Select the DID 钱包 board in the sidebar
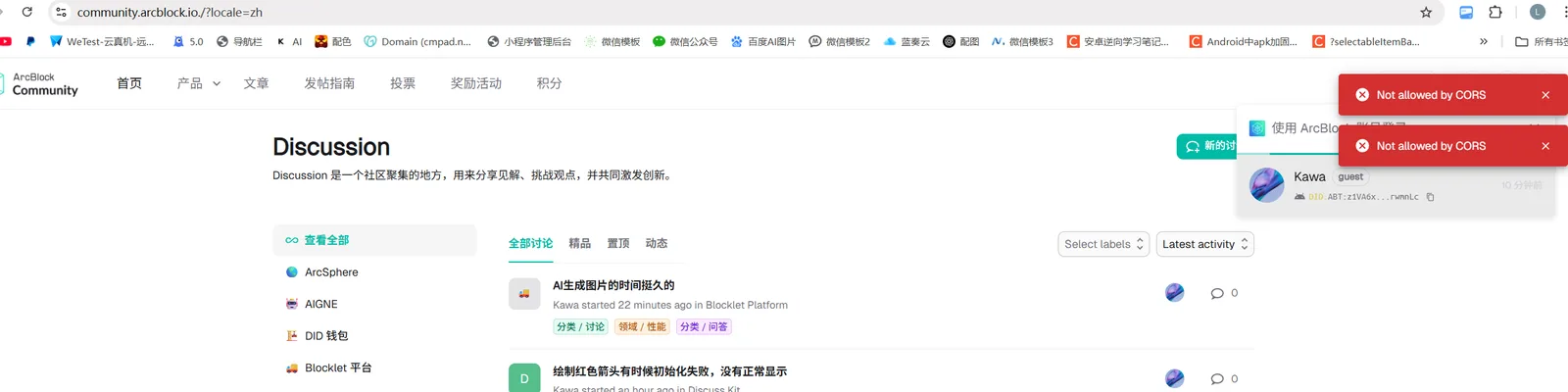Image resolution: width=1568 pixels, height=392 pixels. [374, 336]
